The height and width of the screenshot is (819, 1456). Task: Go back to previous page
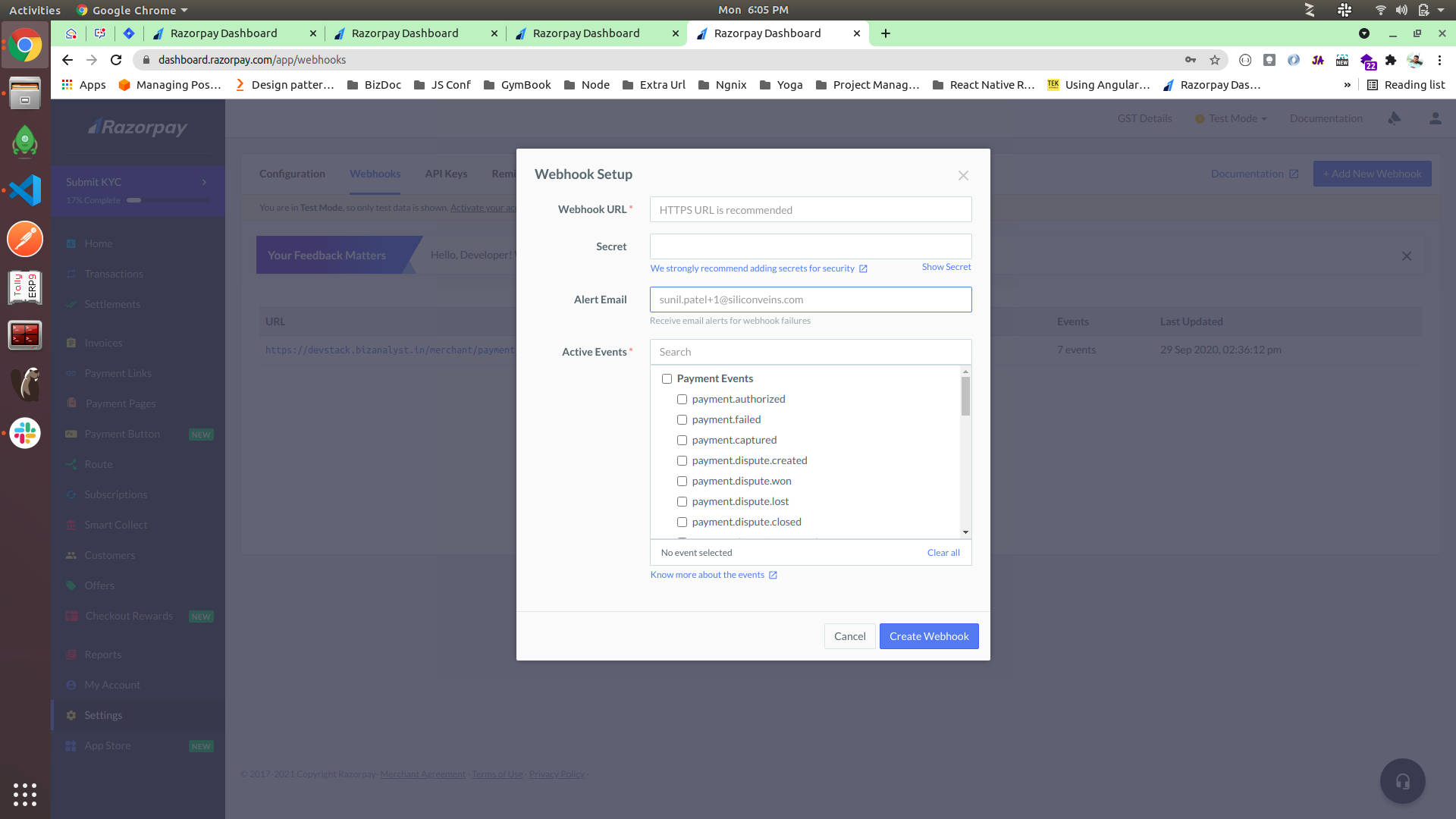point(67,60)
